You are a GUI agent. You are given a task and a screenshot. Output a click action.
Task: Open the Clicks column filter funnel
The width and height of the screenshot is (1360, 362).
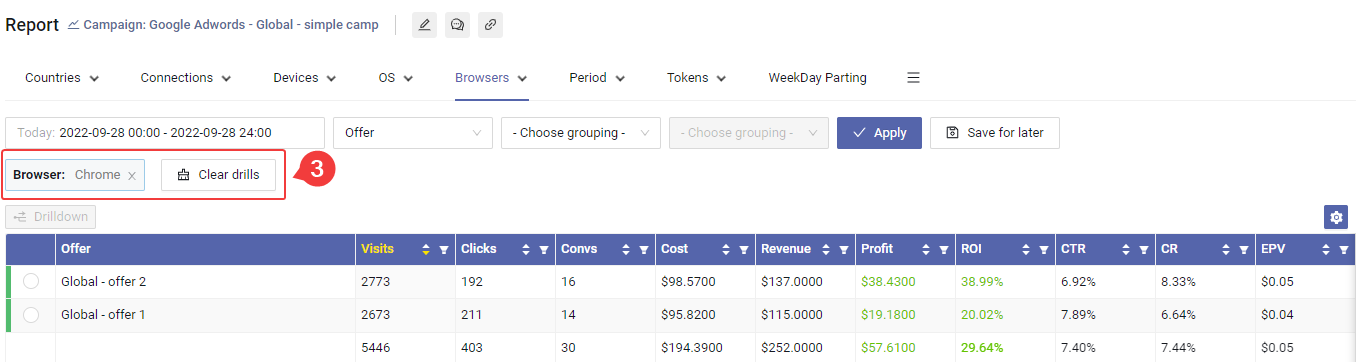[544, 249]
